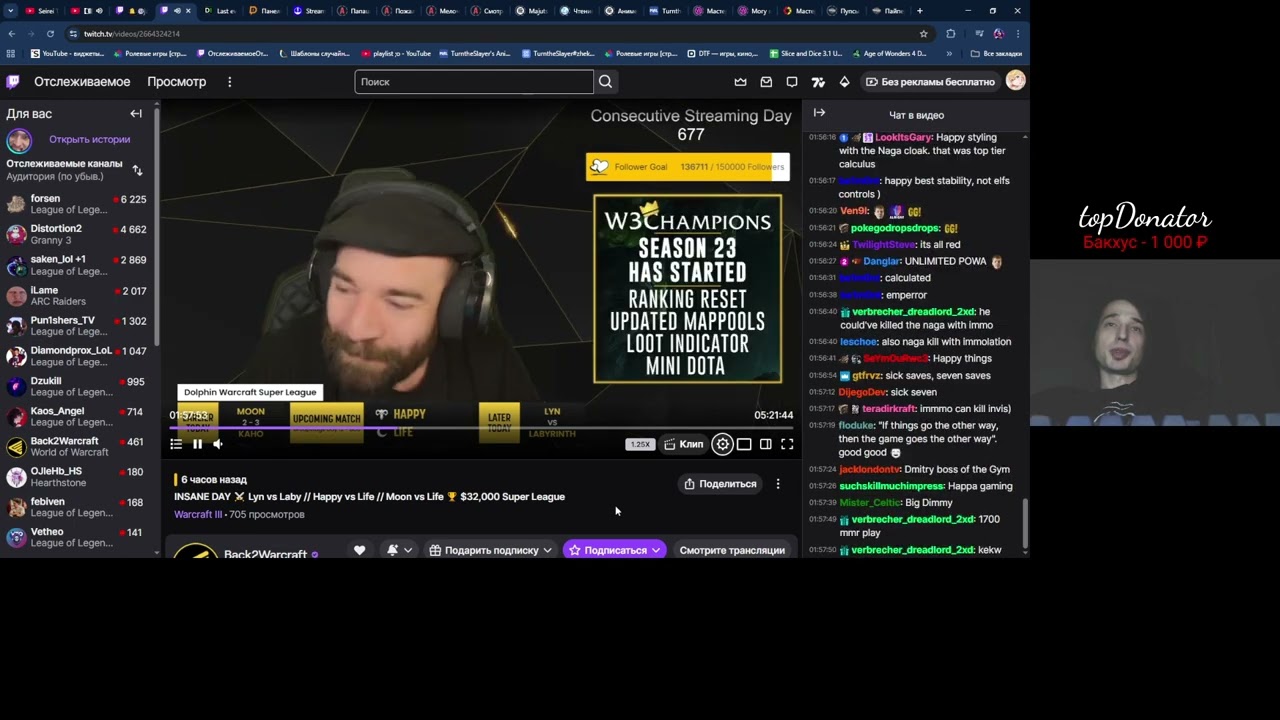Open the Hype Chat activity icon
Viewport: 1280px width, 720px height.
tap(818, 82)
